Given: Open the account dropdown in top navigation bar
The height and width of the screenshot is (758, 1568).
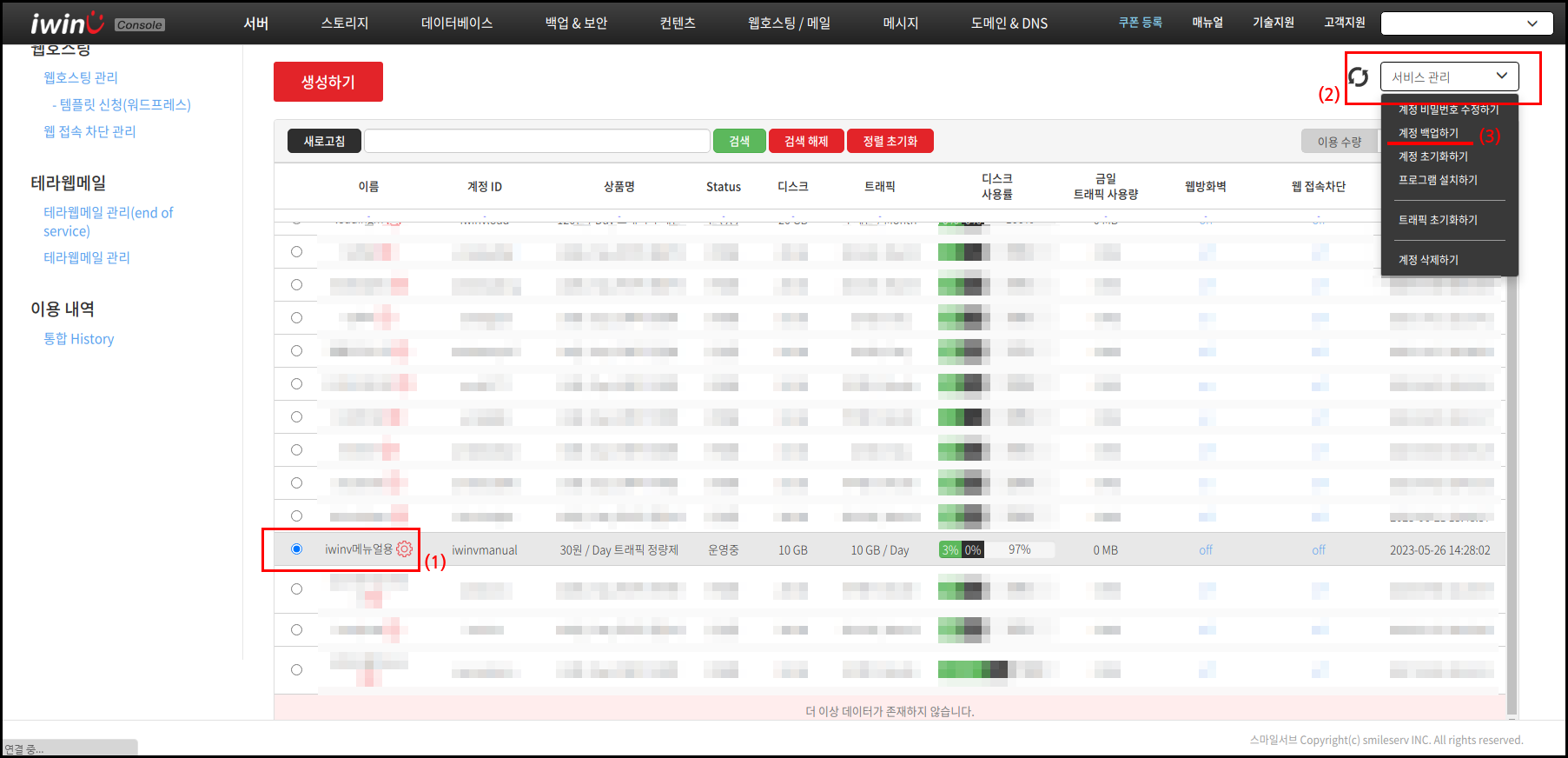Looking at the screenshot, I should click(1465, 23).
